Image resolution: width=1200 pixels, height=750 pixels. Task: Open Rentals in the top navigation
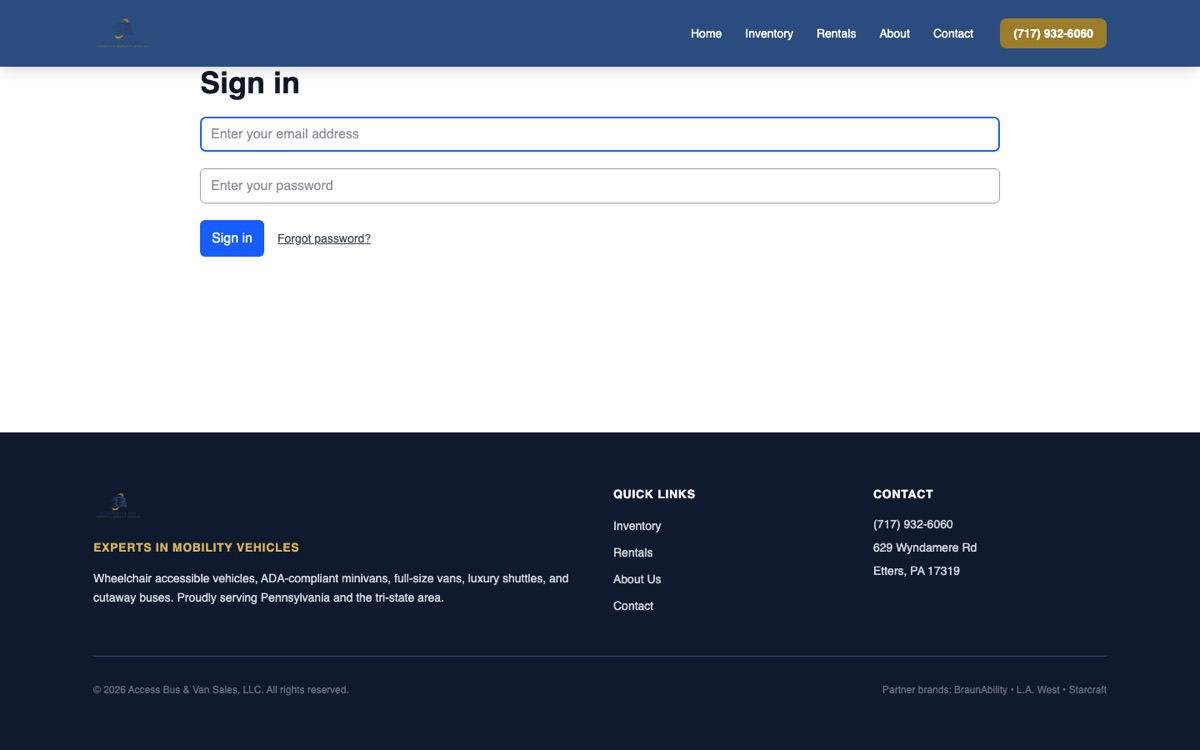[836, 33]
